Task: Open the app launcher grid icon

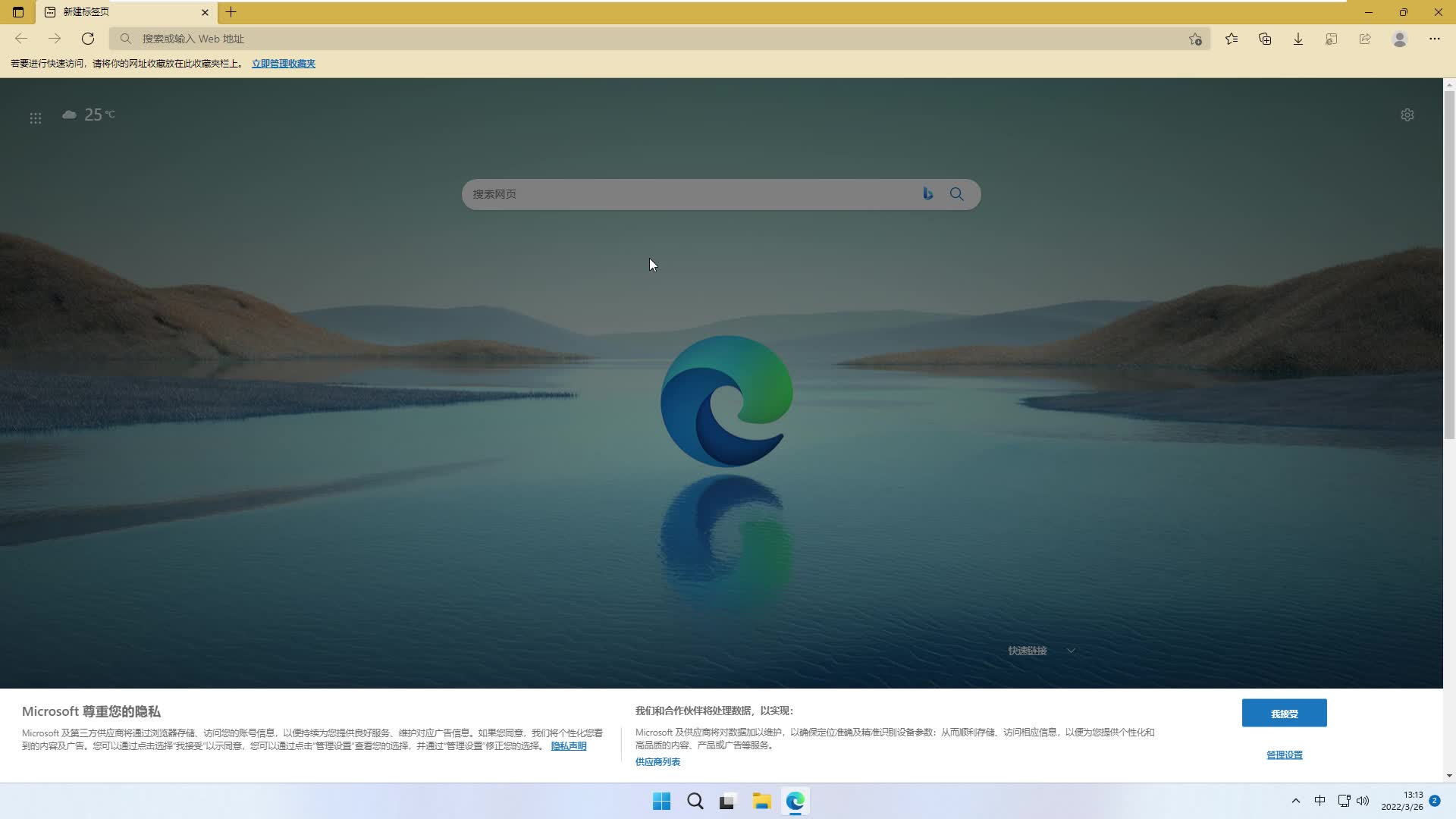Action: tap(36, 118)
